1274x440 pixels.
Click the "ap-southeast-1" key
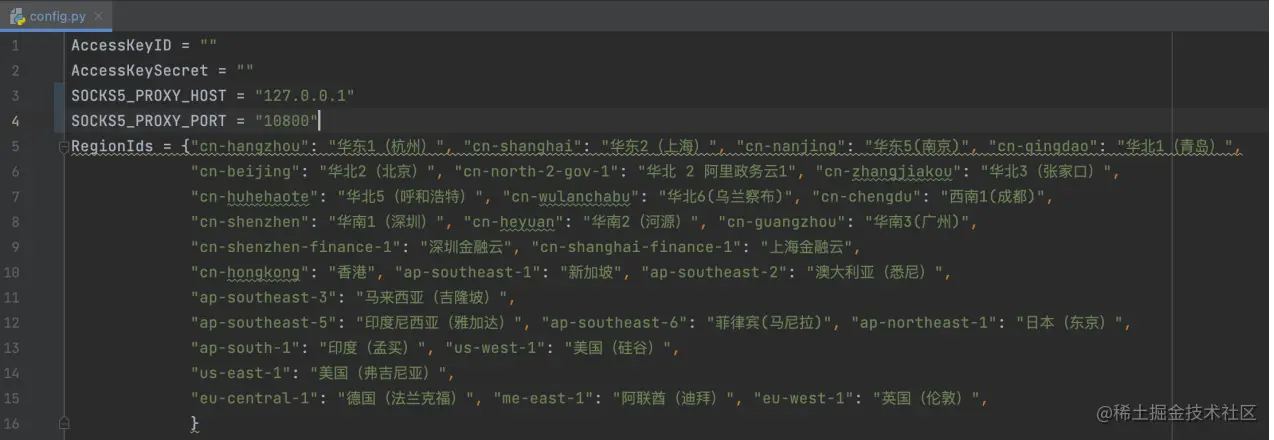coord(468,272)
